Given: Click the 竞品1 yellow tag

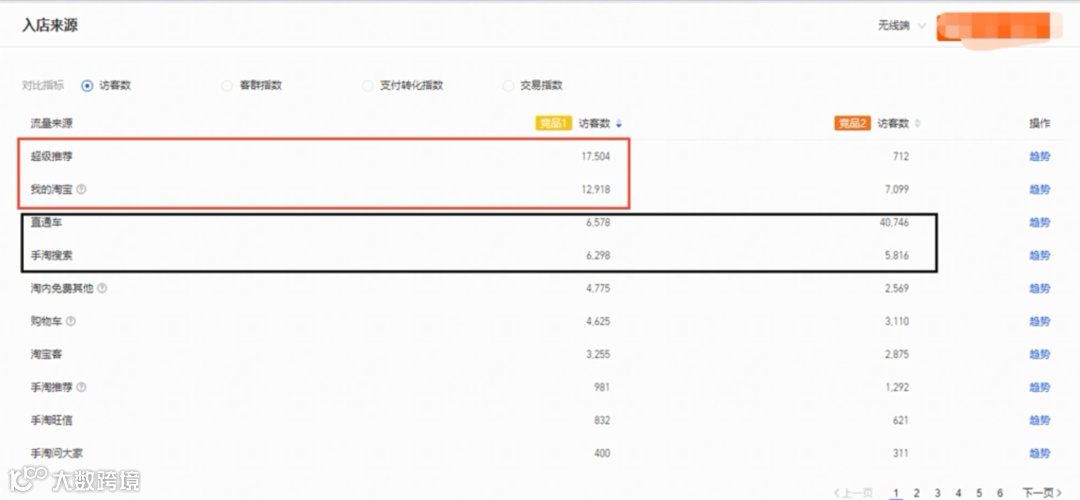Looking at the screenshot, I should pyautogui.click(x=554, y=124).
